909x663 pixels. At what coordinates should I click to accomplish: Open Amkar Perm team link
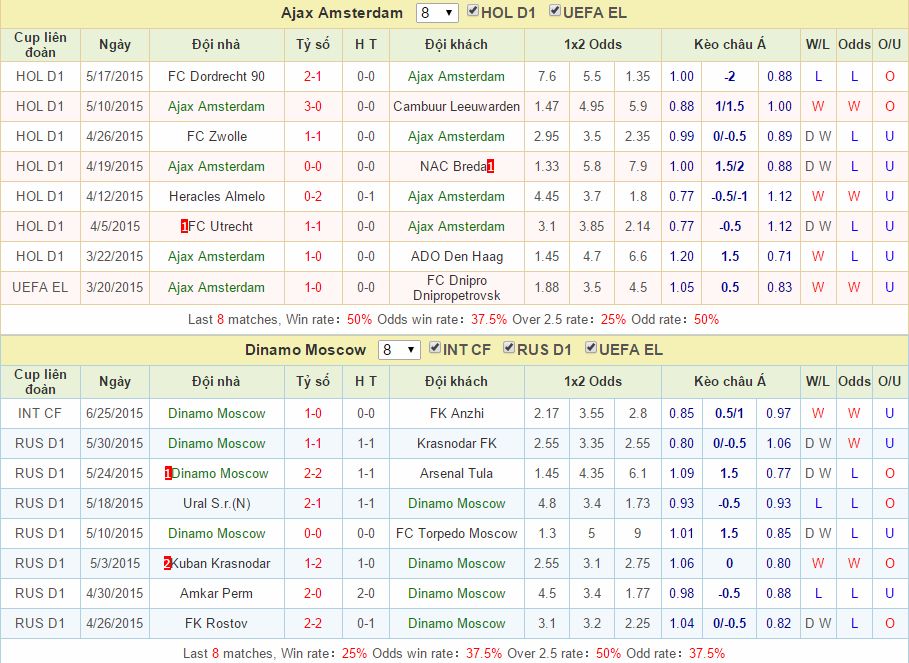(x=216, y=593)
